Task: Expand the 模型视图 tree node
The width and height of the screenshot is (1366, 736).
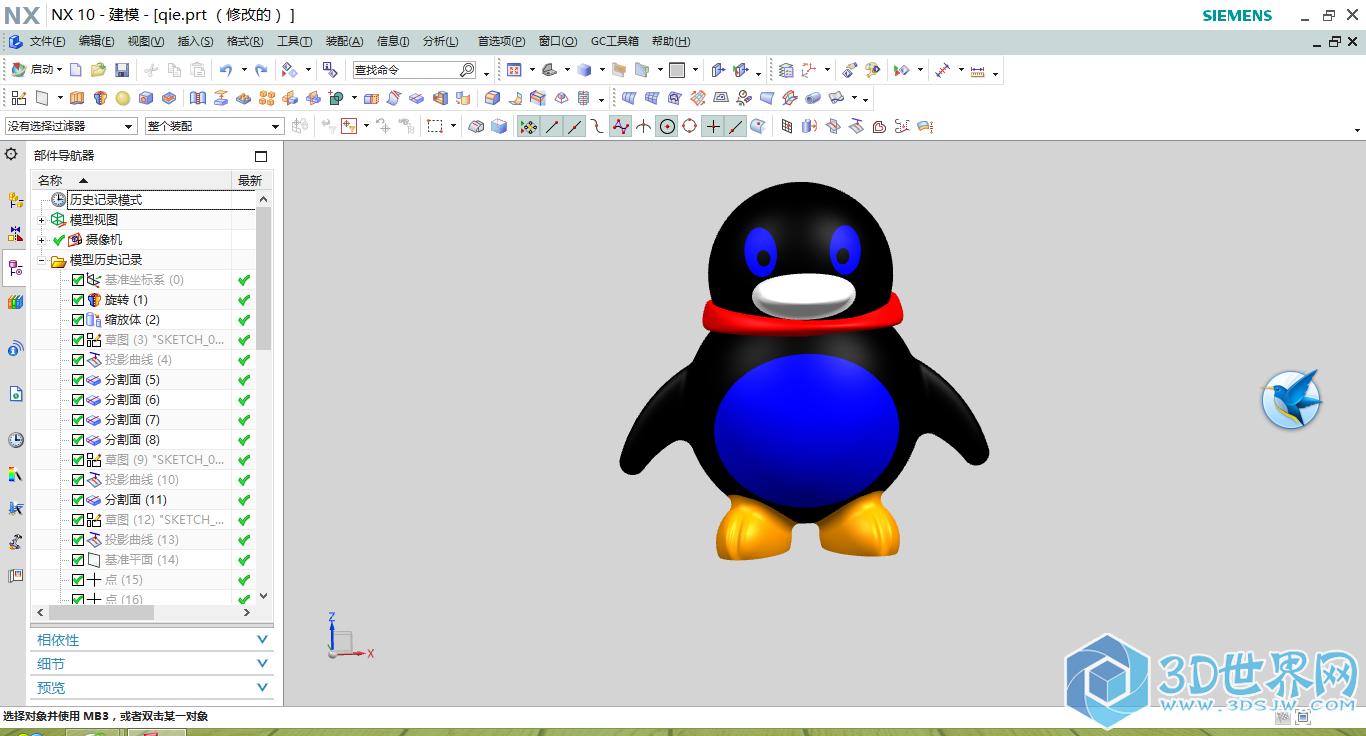Action: 41,220
